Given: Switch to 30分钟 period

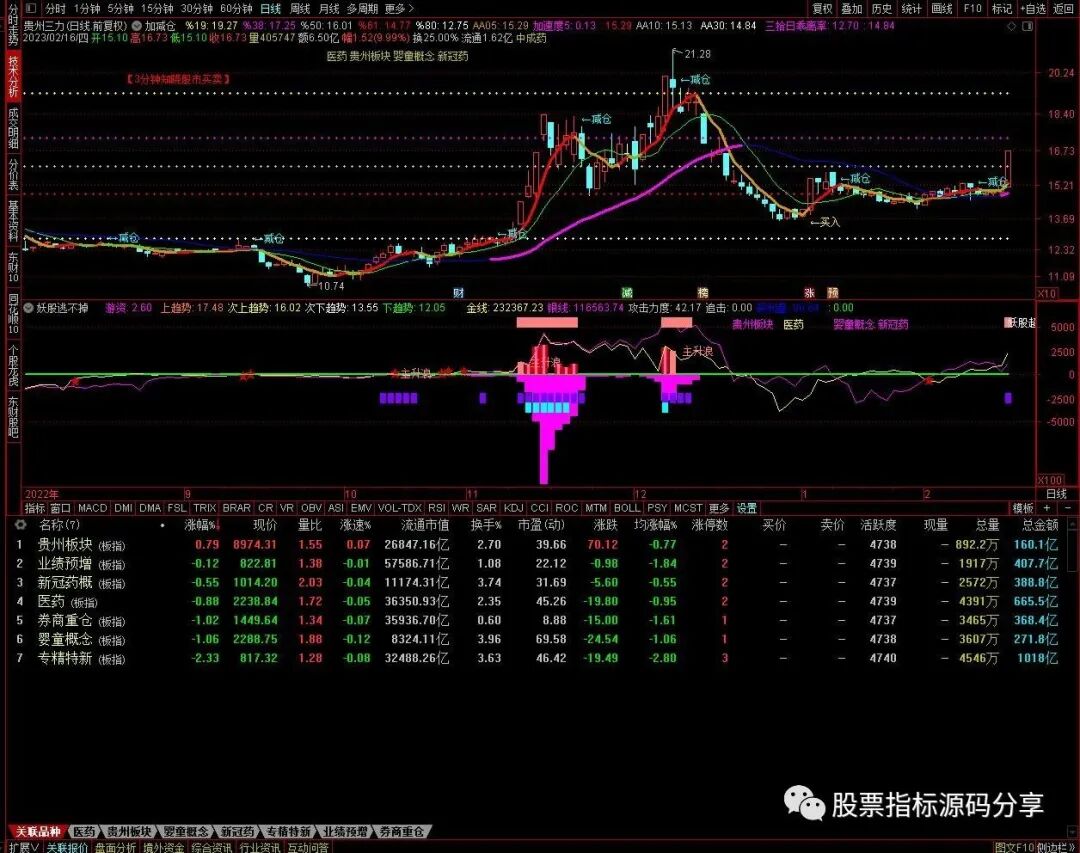Looking at the screenshot, I should click(196, 8).
